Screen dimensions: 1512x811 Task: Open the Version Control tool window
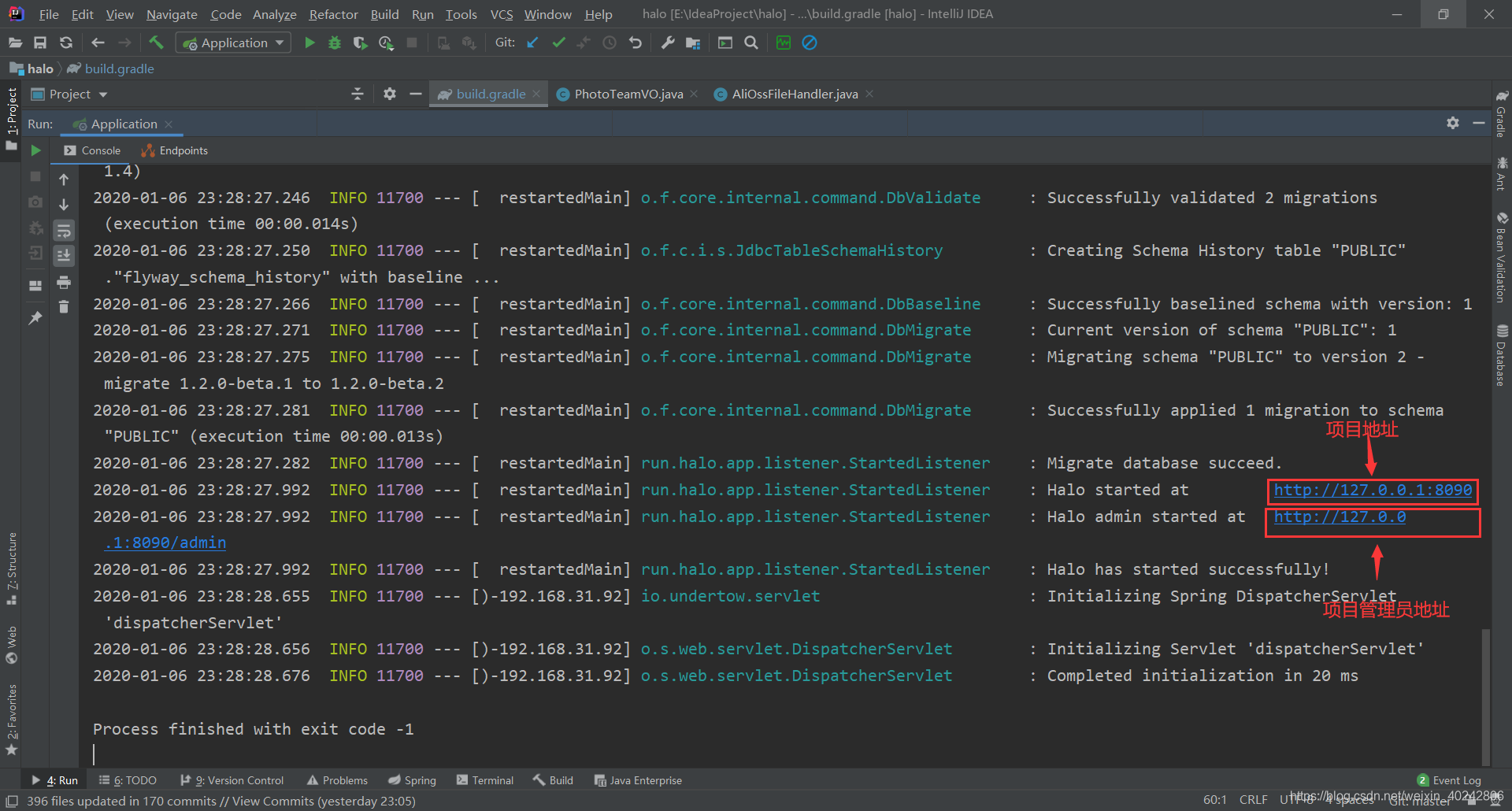(x=232, y=780)
